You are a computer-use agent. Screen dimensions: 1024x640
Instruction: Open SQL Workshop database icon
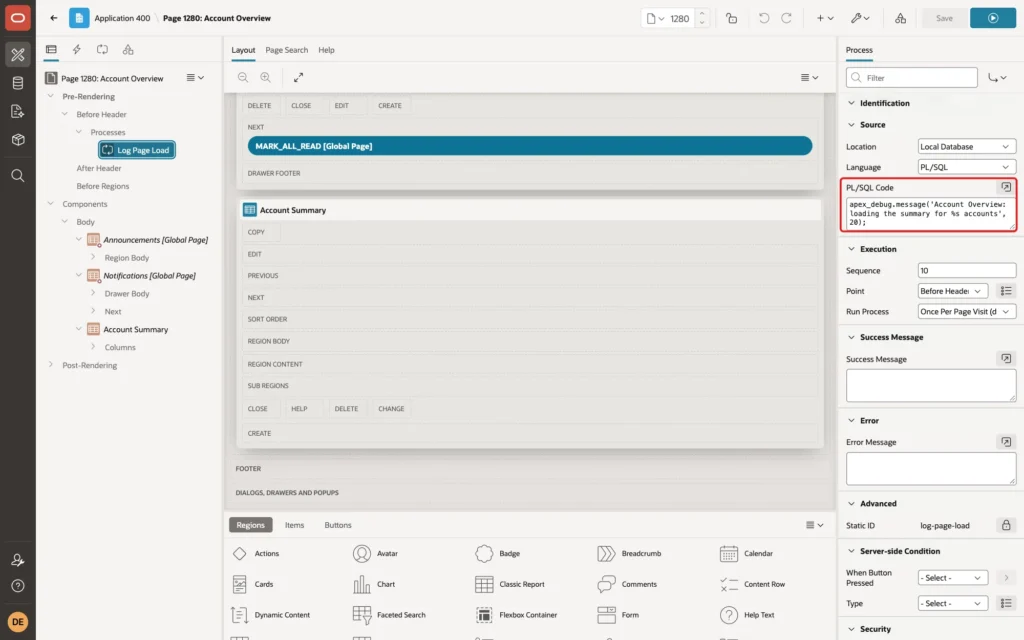[x=18, y=83]
